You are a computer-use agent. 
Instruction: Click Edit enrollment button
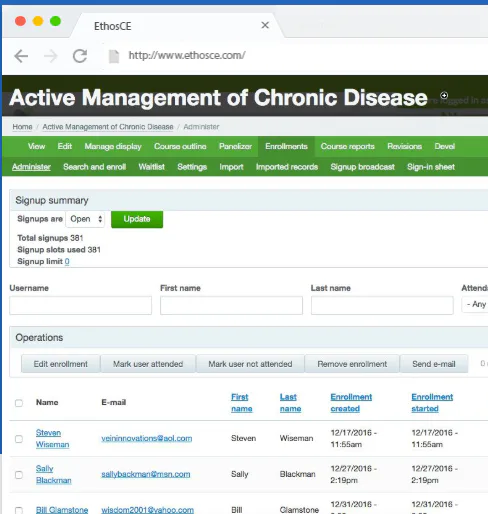(61, 364)
